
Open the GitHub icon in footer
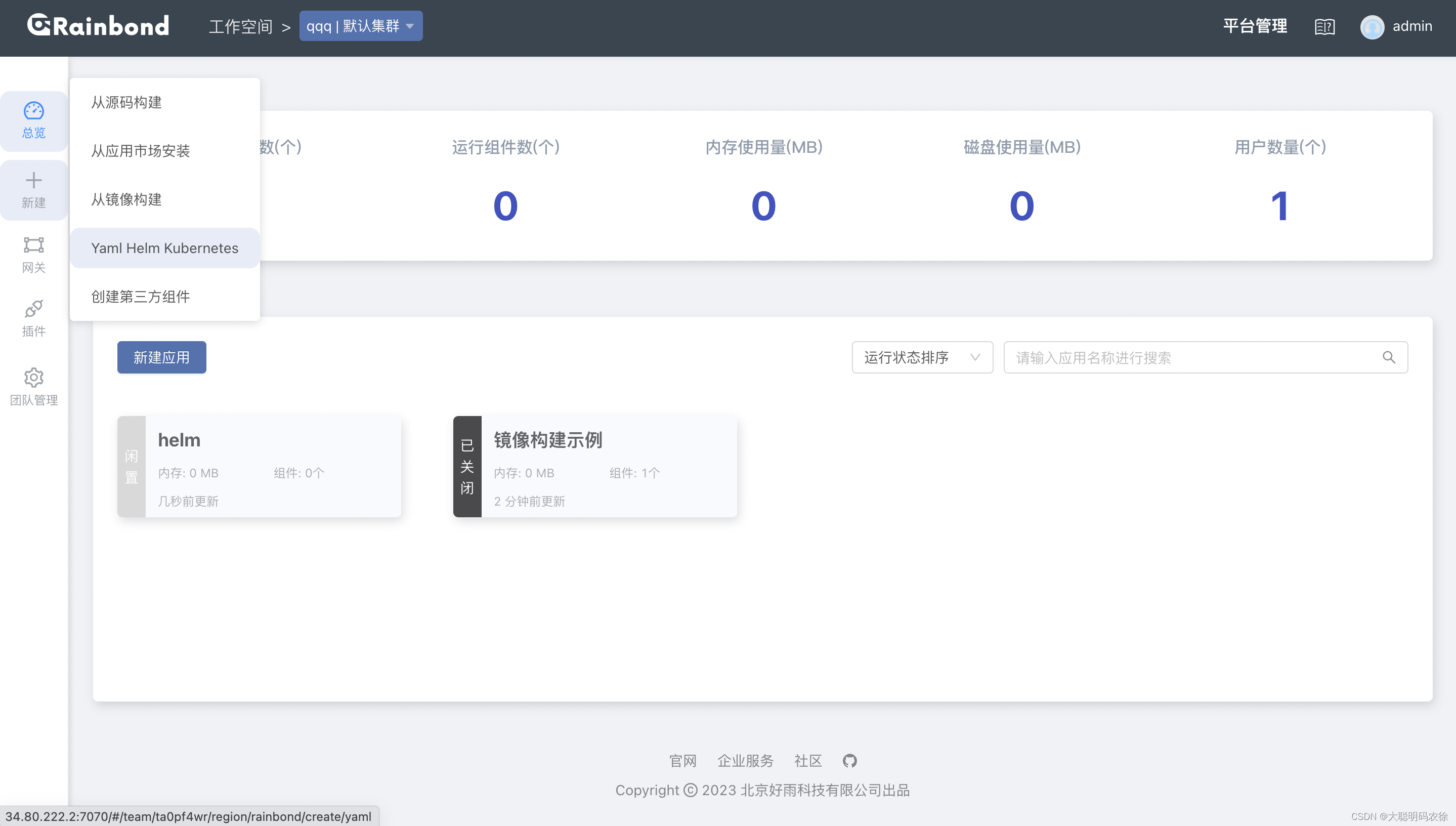(x=849, y=761)
